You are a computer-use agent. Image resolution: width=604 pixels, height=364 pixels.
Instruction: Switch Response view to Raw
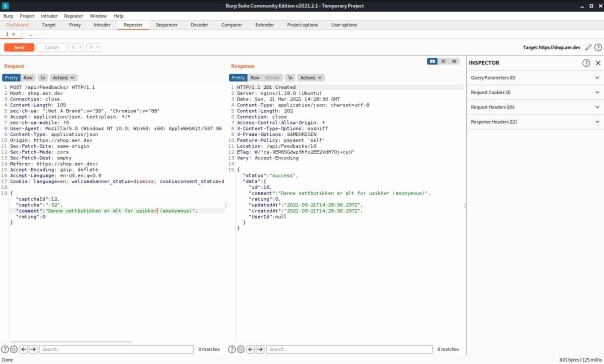pyautogui.click(x=255, y=78)
